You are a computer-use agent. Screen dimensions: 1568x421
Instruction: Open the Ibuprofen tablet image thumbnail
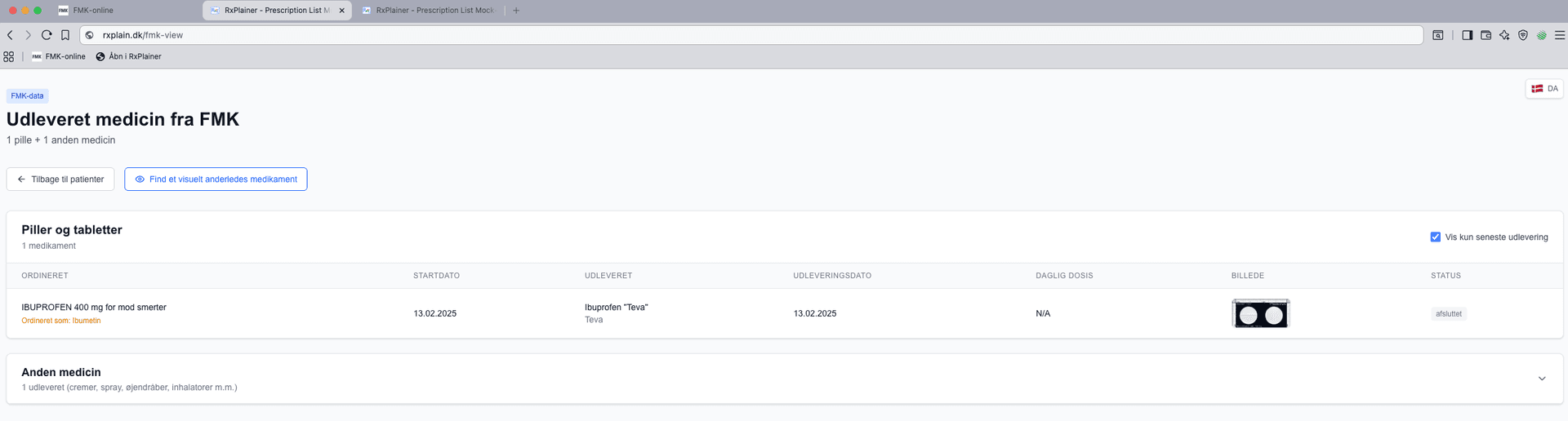click(1260, 314)
